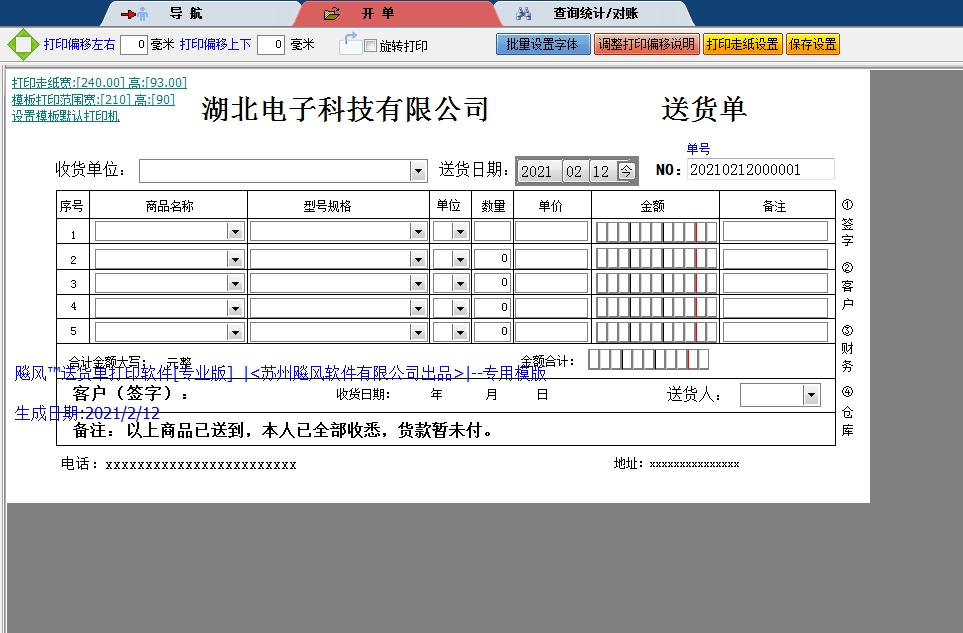
Task: Click the 今 today button in date picker
Action: [626, 171]
